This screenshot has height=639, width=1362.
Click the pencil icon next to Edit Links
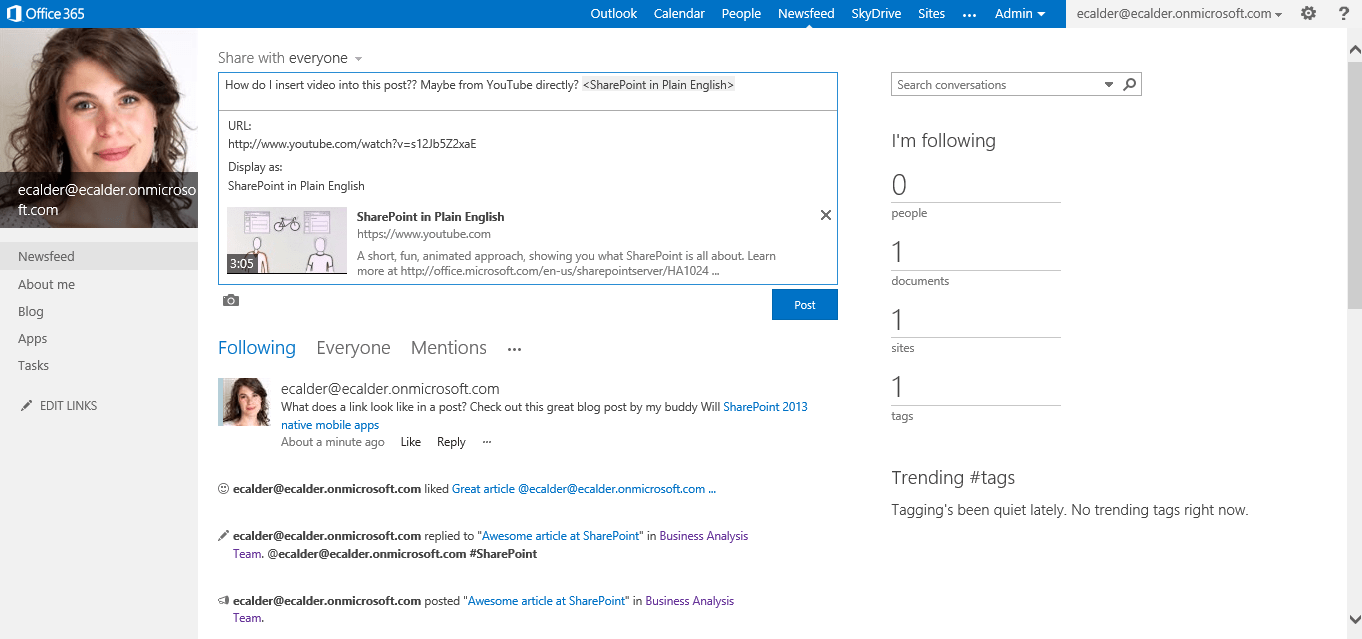[26, 406]
